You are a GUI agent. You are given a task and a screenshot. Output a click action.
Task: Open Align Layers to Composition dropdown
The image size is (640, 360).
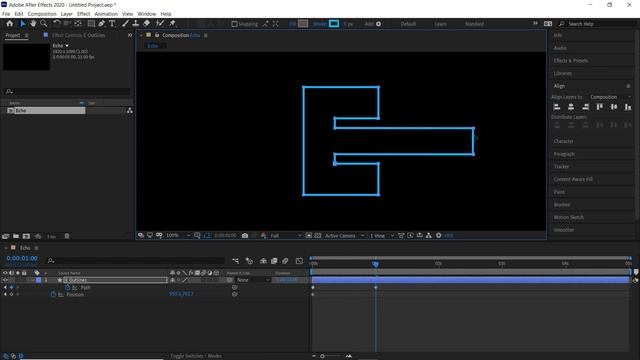[611, 97]
